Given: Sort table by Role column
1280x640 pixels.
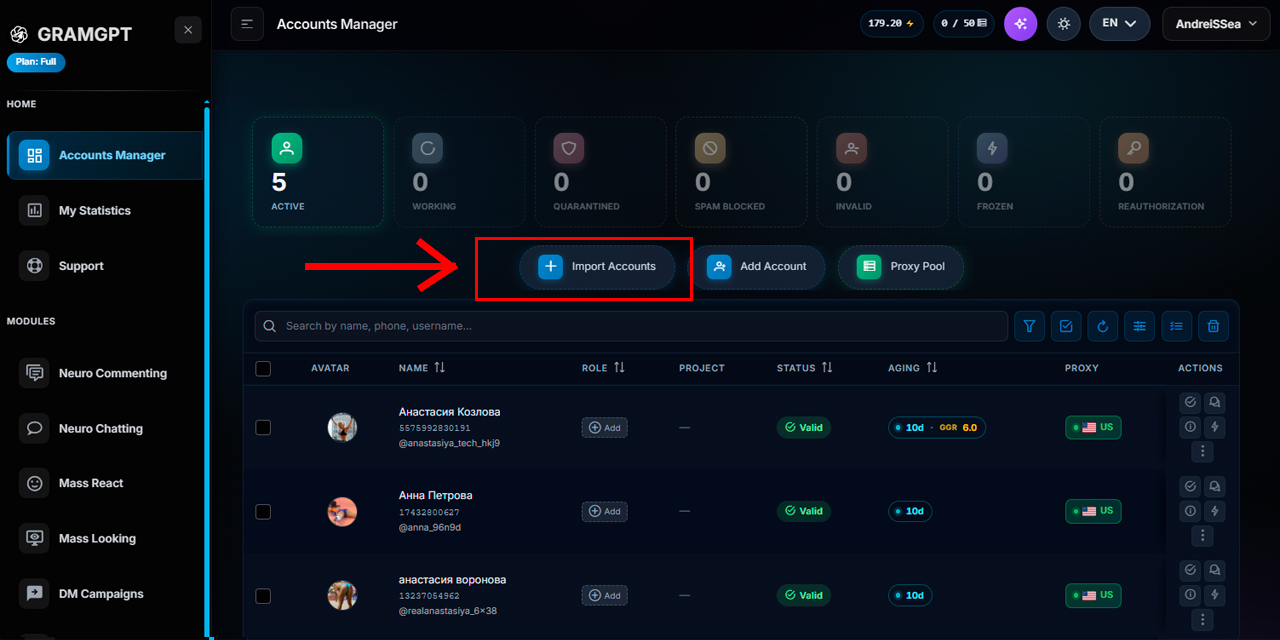Looking at the screenshot, I should point(603,368).
